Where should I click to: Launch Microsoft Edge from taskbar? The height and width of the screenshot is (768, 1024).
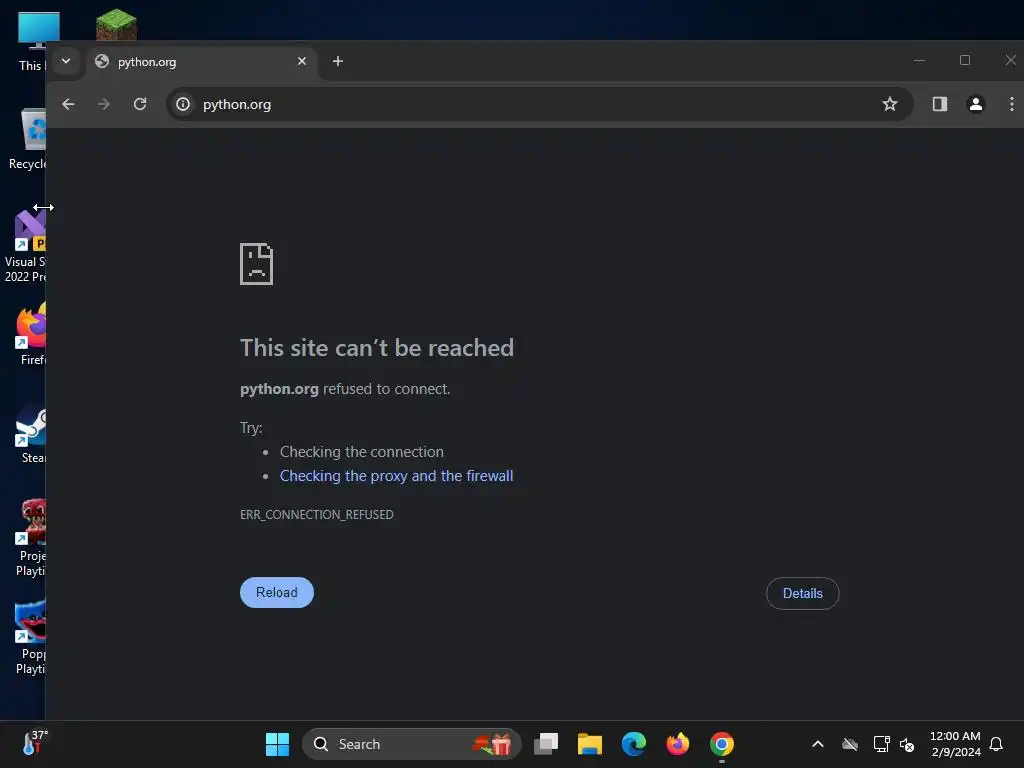click(x=633, y=744)
